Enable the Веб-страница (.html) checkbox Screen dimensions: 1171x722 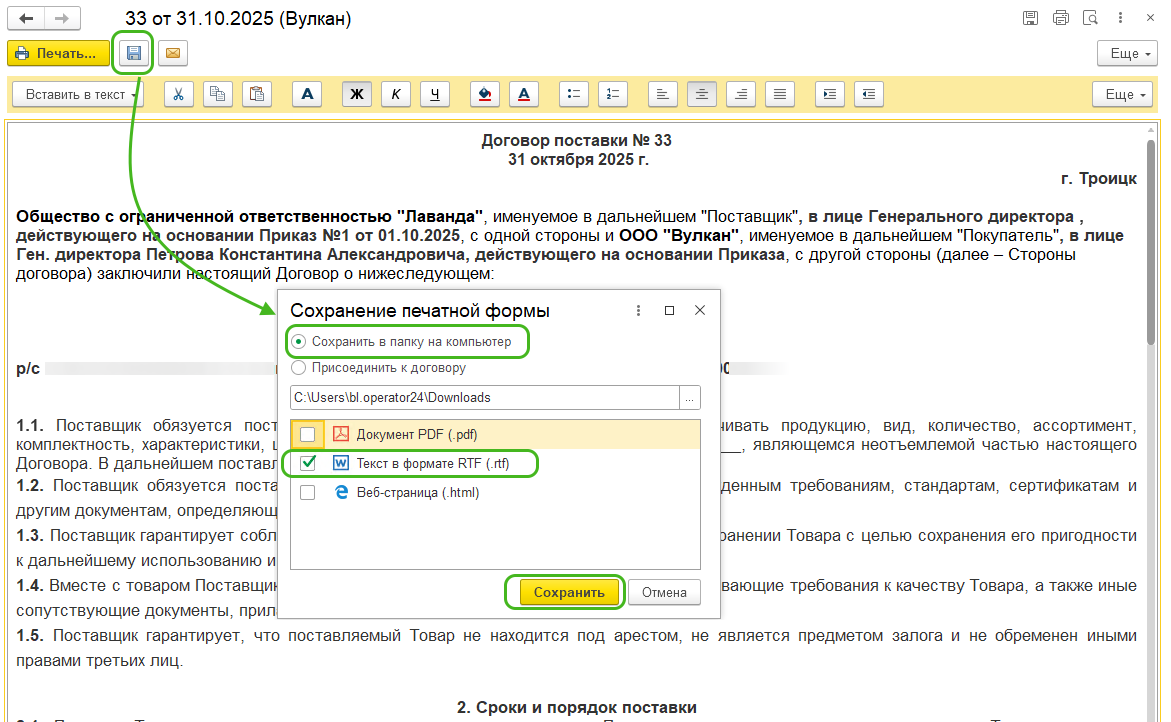coord(308,492)
